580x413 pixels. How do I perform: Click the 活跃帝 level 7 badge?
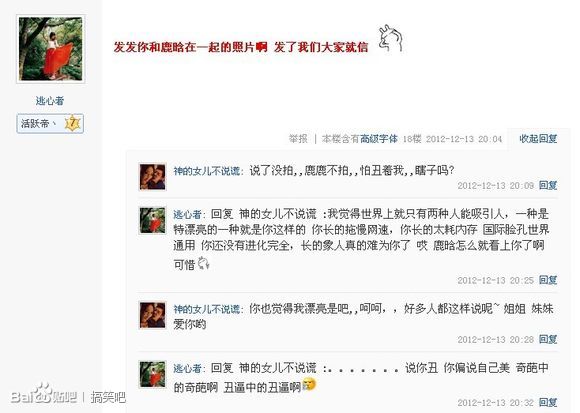(x=50, y=123)
